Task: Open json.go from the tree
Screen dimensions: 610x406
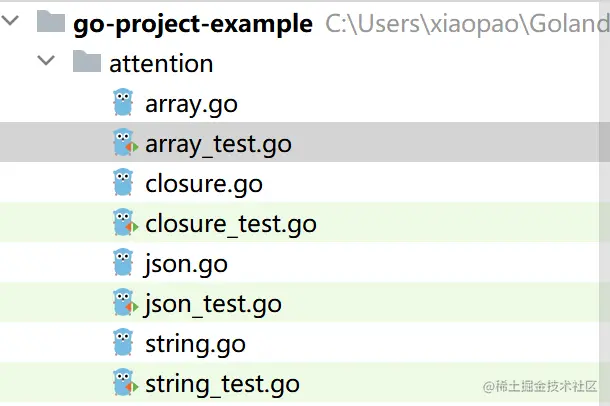Action: pos(186,263)
